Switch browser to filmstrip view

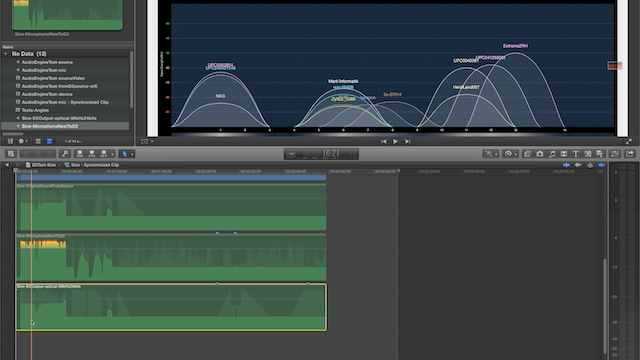point(38,141)
